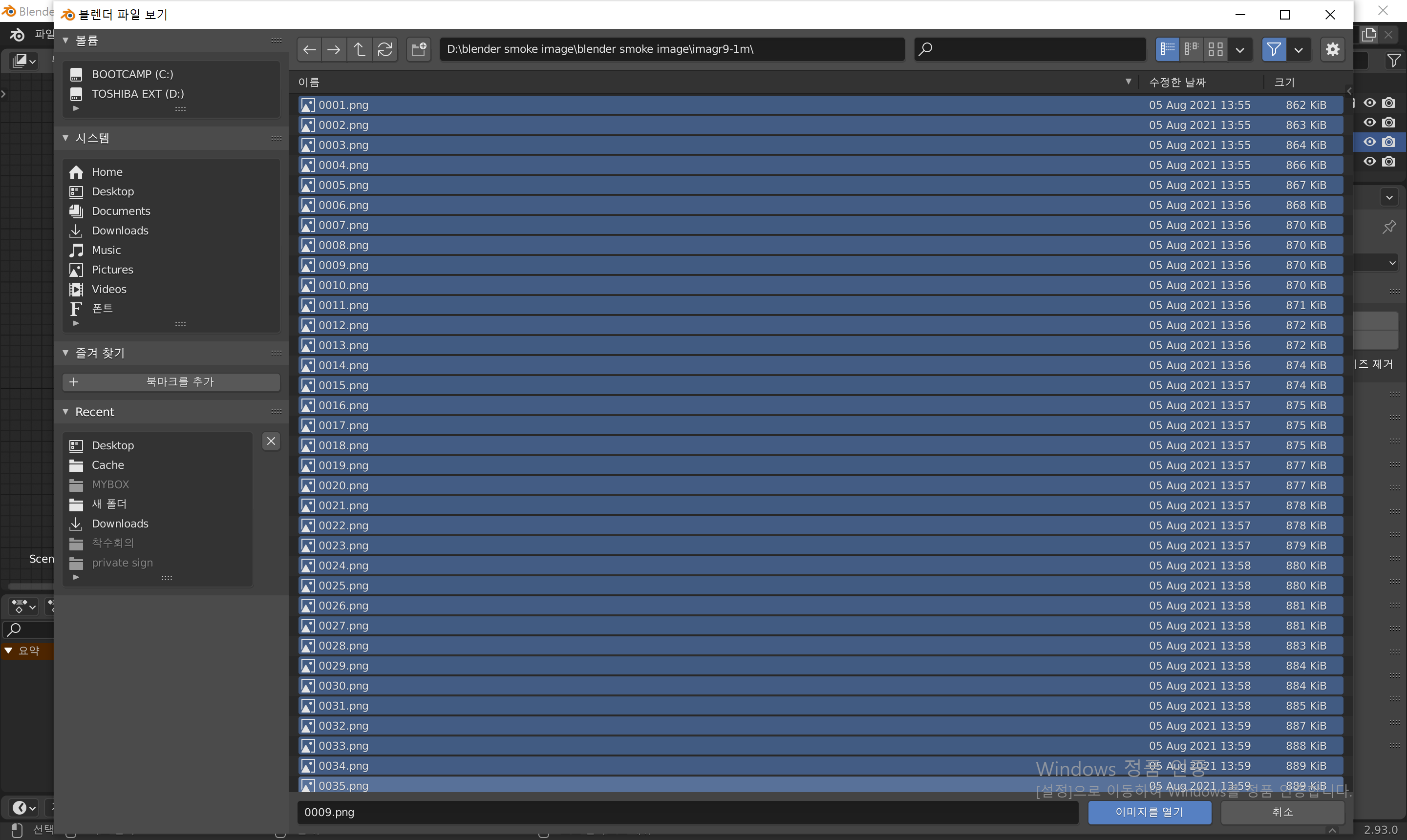Open the filter settings dropdown arrow
Image resolution: width=1407 pixels, height=840 pixels.
click(1298, 50)
